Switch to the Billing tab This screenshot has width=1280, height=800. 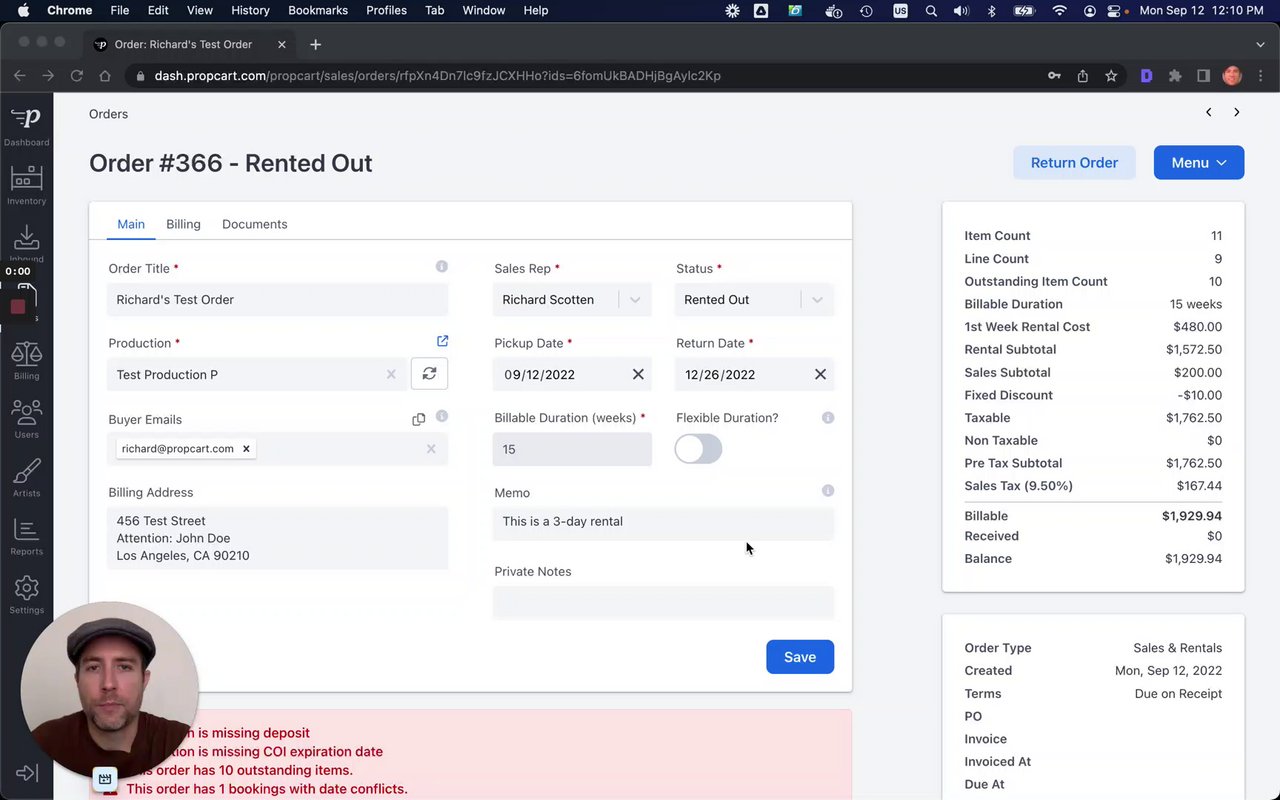(x=183, y=224)
